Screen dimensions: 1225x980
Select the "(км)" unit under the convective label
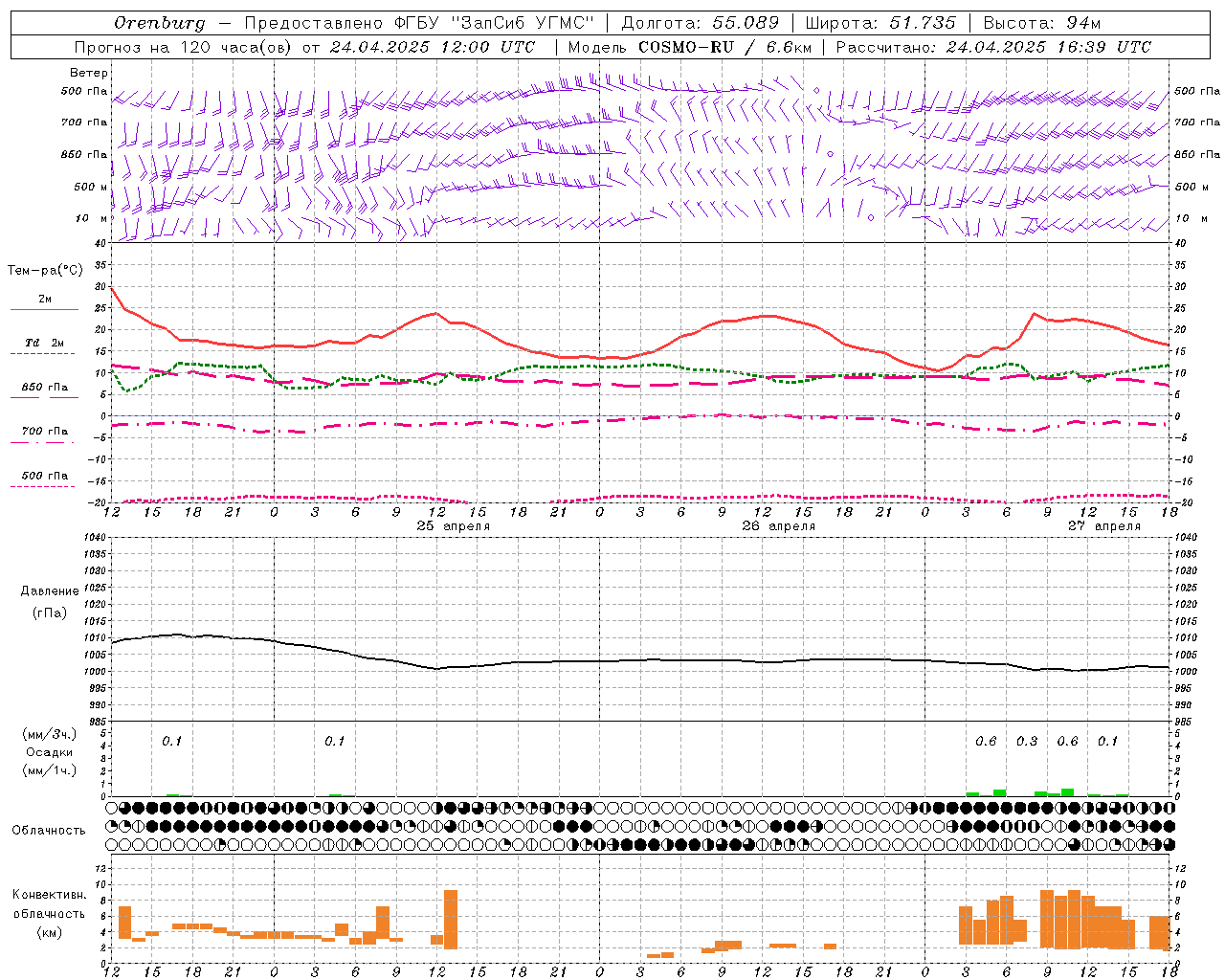tap(49, 932)
